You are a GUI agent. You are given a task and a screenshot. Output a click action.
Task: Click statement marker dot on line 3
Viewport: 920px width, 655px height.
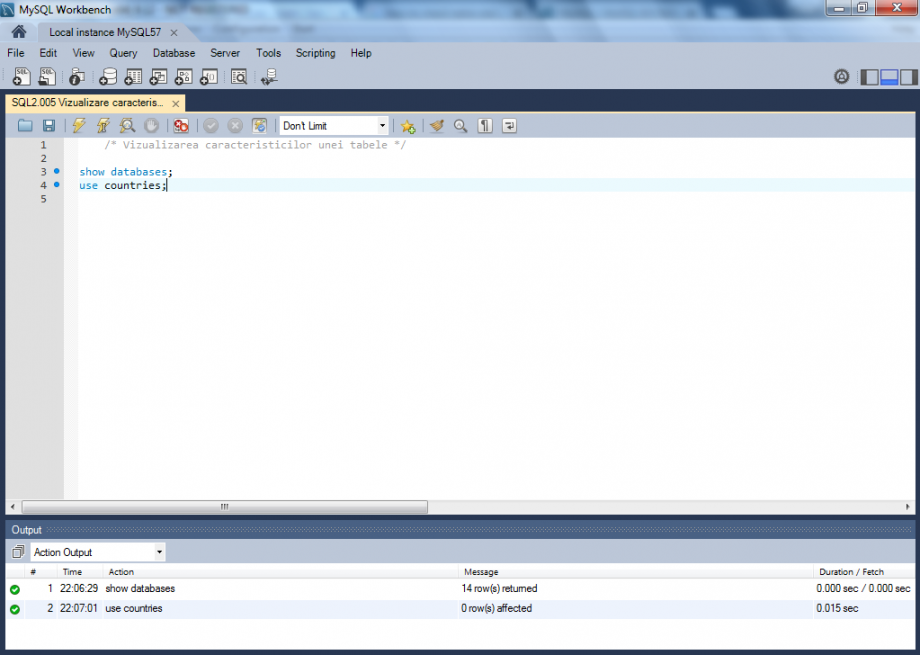click(x=57, y=171)
